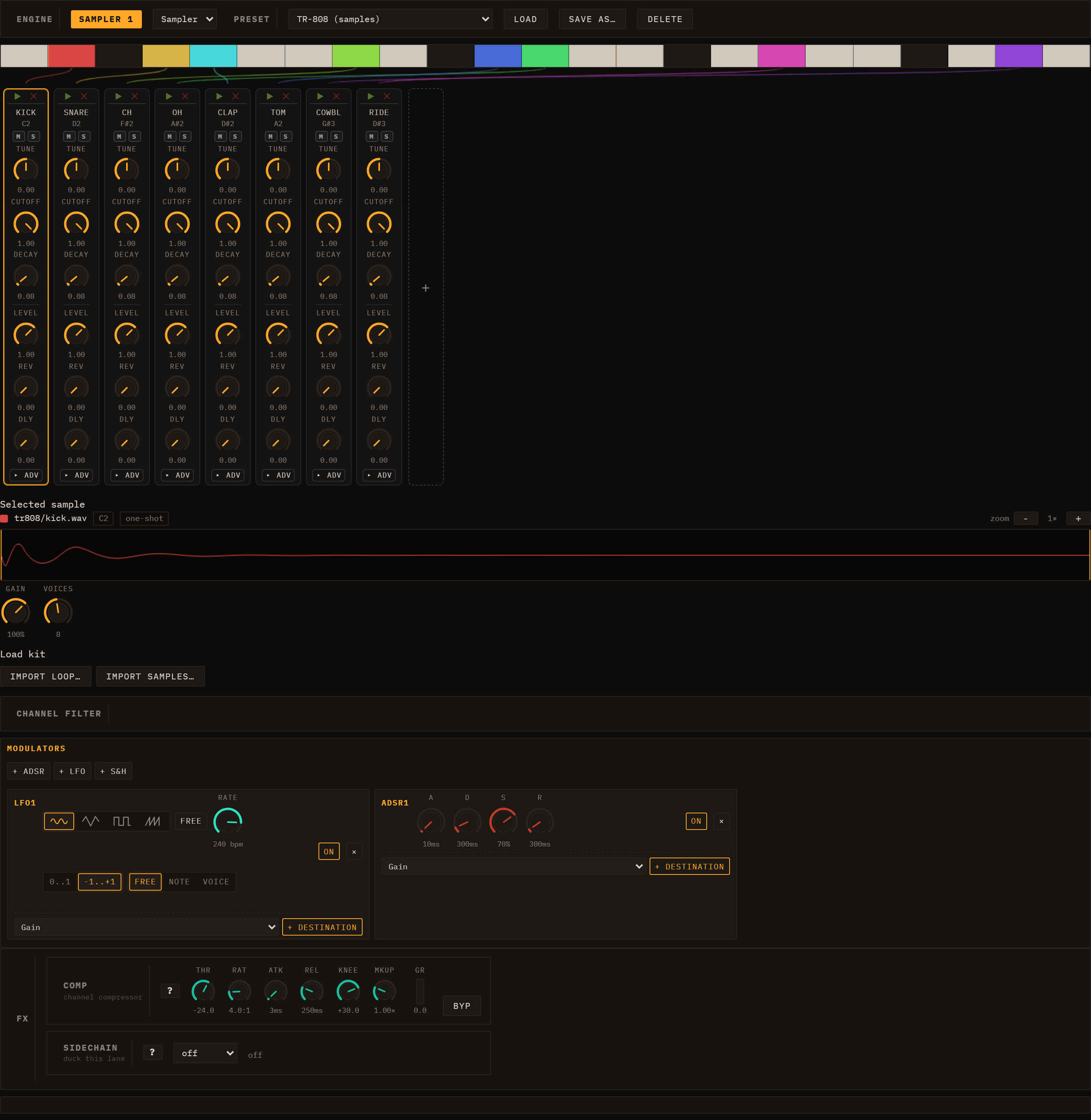
Task: Click the DELETE preset button
Action: [665, 19]
